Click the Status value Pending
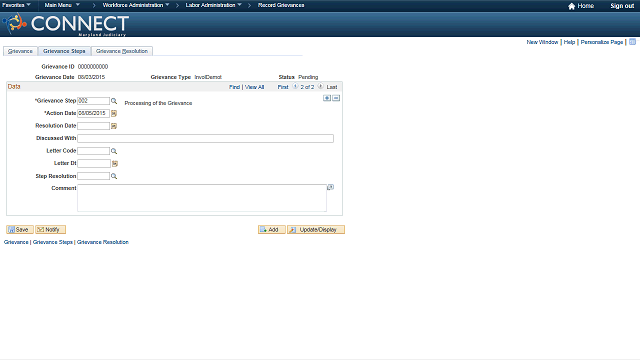Screen dimensions: 640x360 [308, 77]
